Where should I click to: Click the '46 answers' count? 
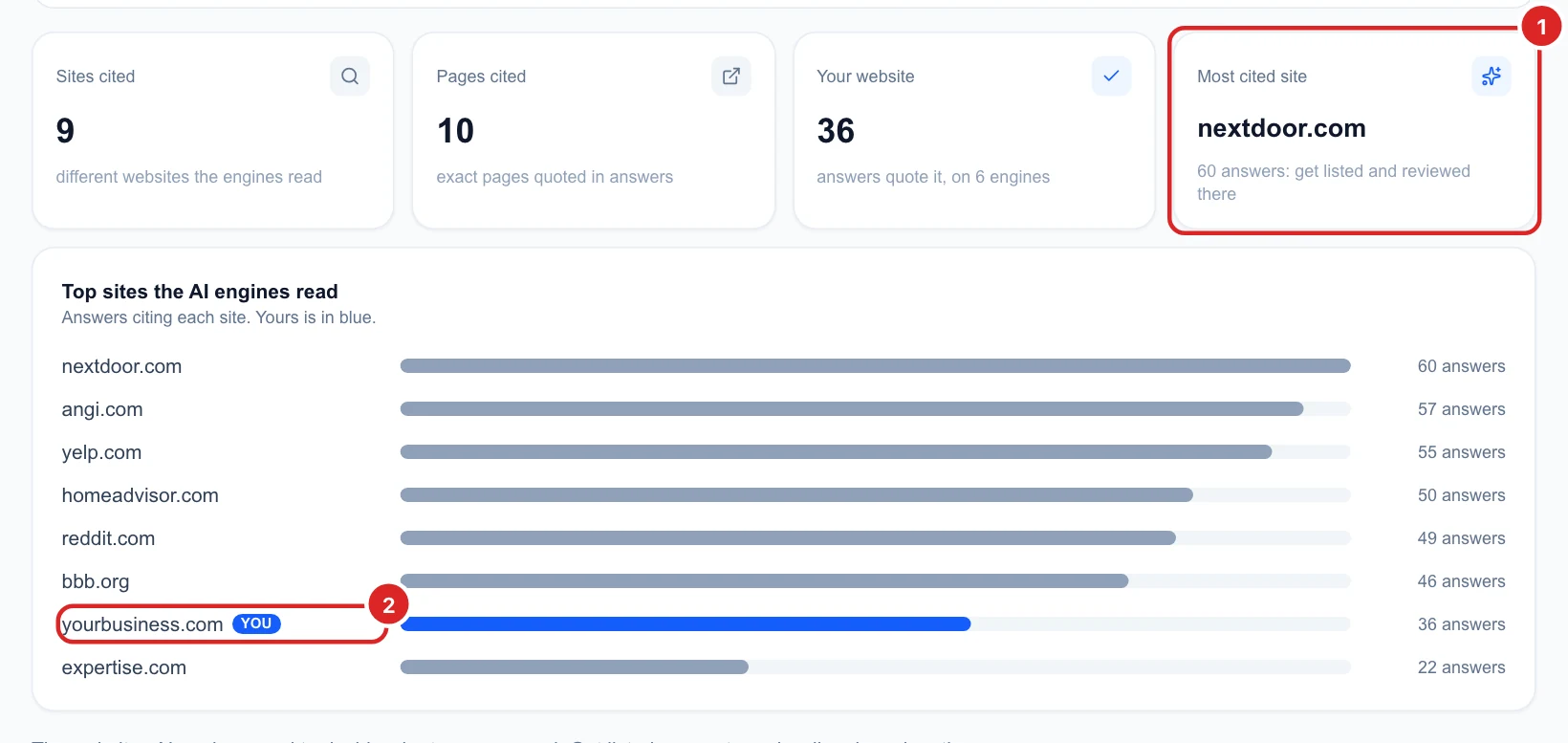[x=1461, y=581]
